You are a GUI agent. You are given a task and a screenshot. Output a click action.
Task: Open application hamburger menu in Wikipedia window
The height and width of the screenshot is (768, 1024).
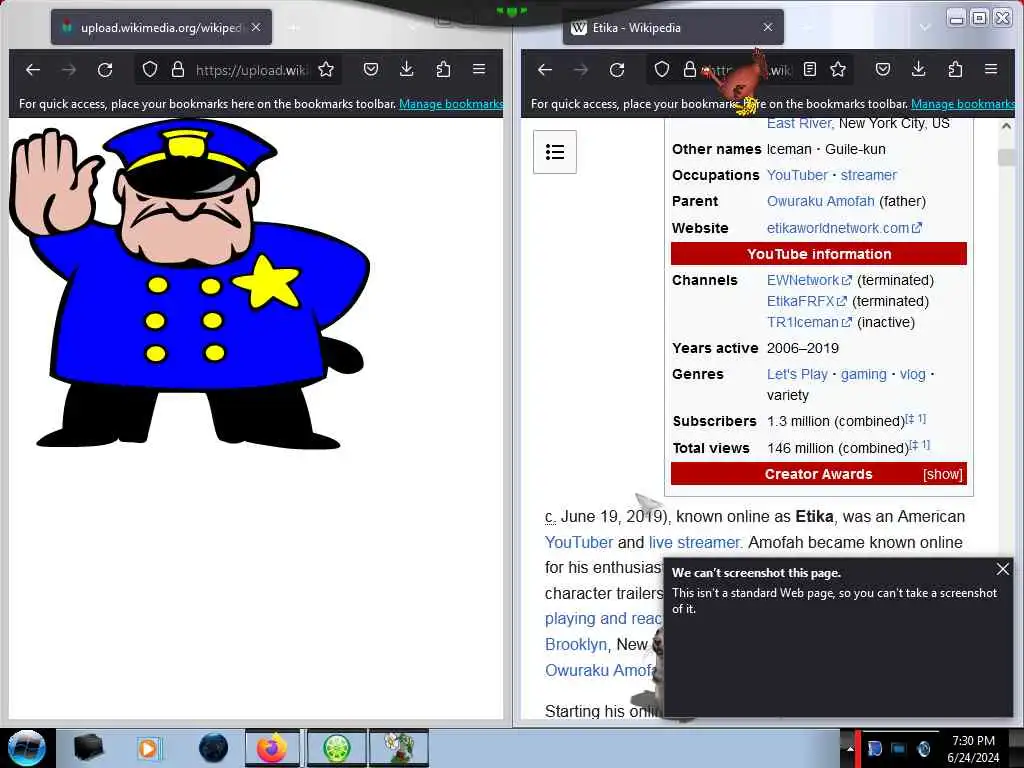pos(991,69)
